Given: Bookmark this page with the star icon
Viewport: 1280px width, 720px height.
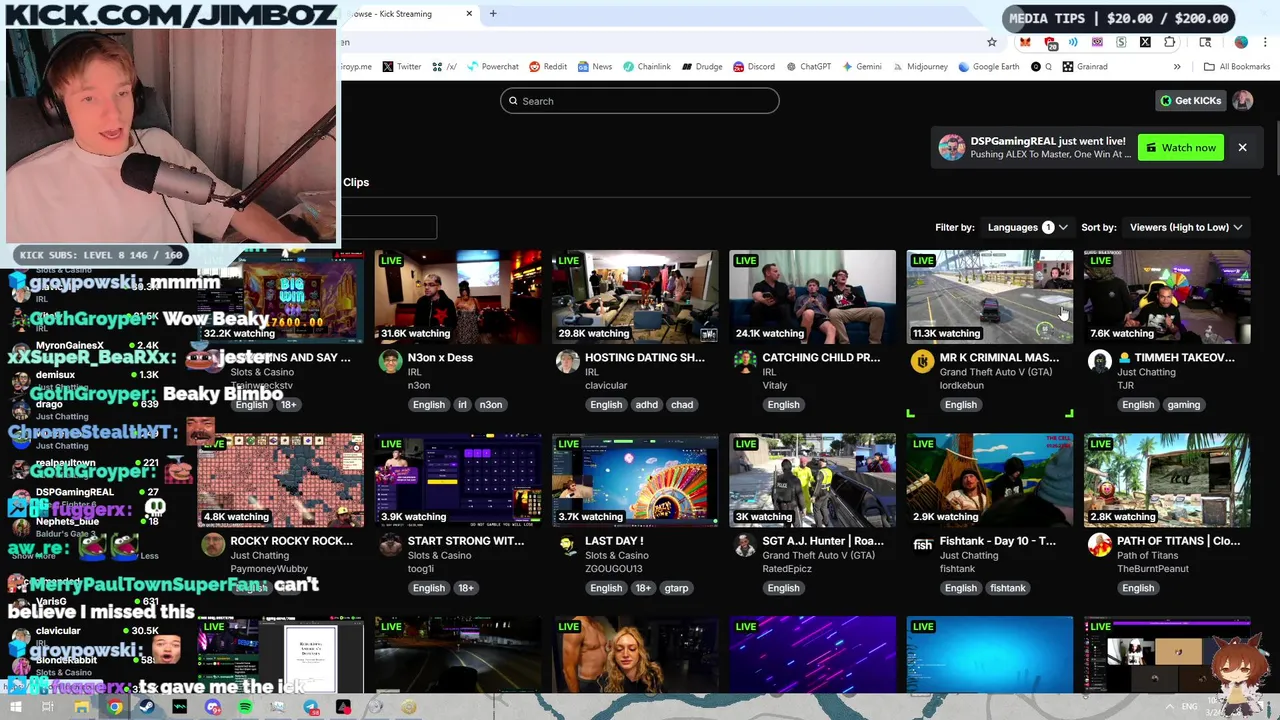Looking at the screenshot, I should tap(992, 42).
